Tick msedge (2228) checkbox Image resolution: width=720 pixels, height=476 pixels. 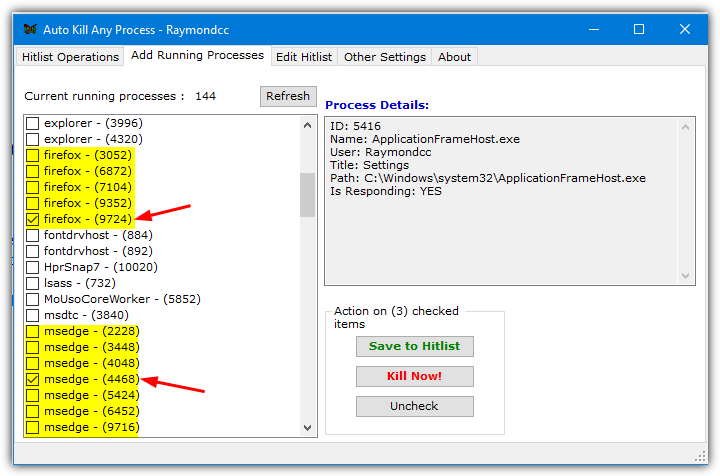click(x=33, y=331)
